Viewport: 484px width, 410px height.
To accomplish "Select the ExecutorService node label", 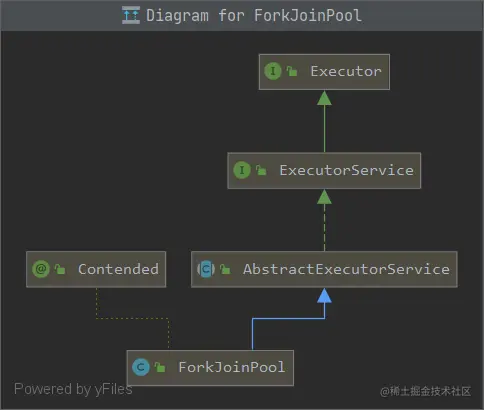I will coord(346,170).
